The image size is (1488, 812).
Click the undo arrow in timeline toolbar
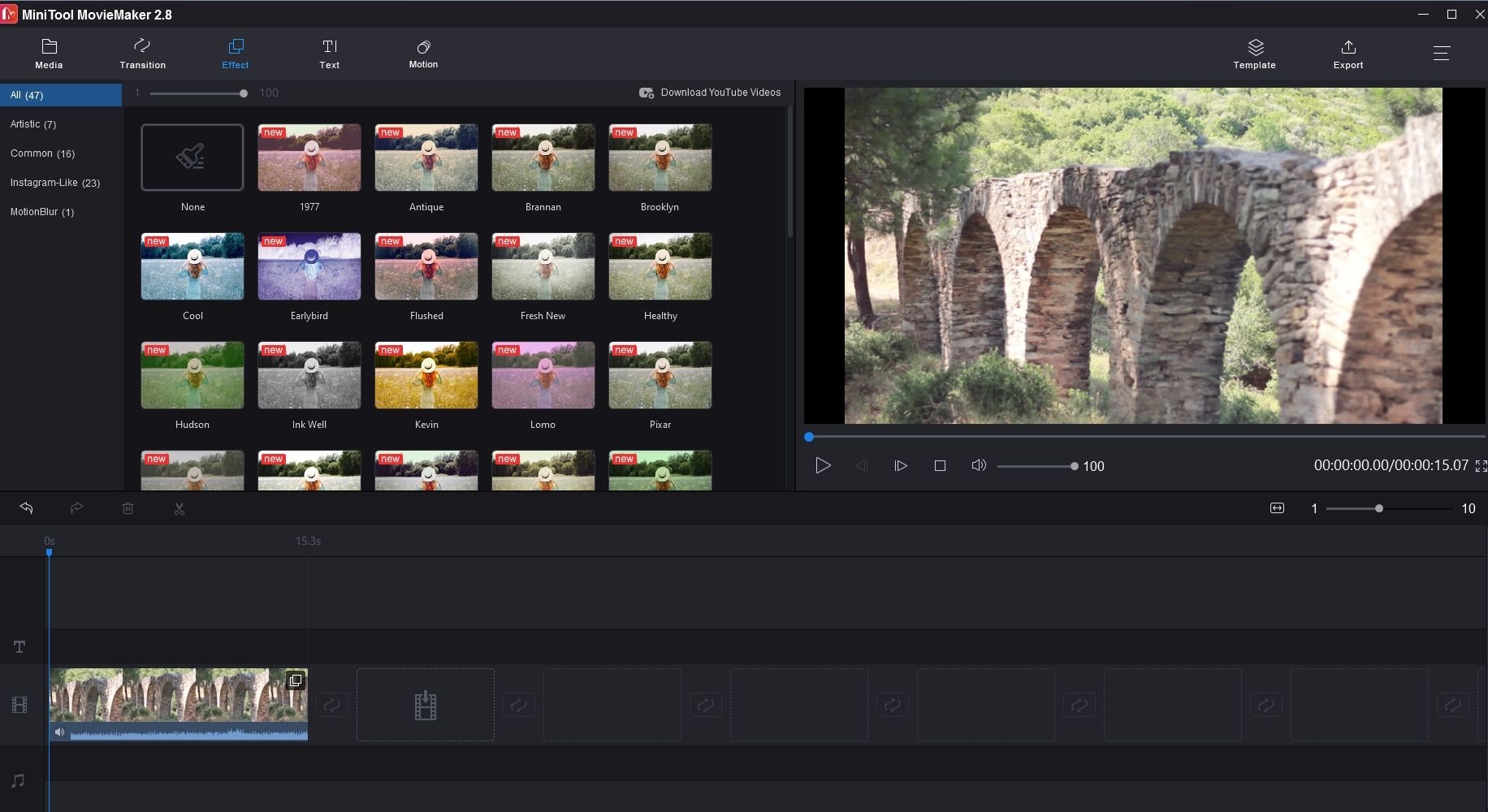tap(26, 508)
